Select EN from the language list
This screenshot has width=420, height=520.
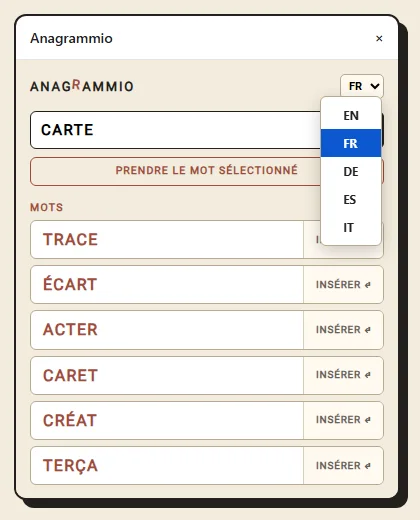point(351,116)
